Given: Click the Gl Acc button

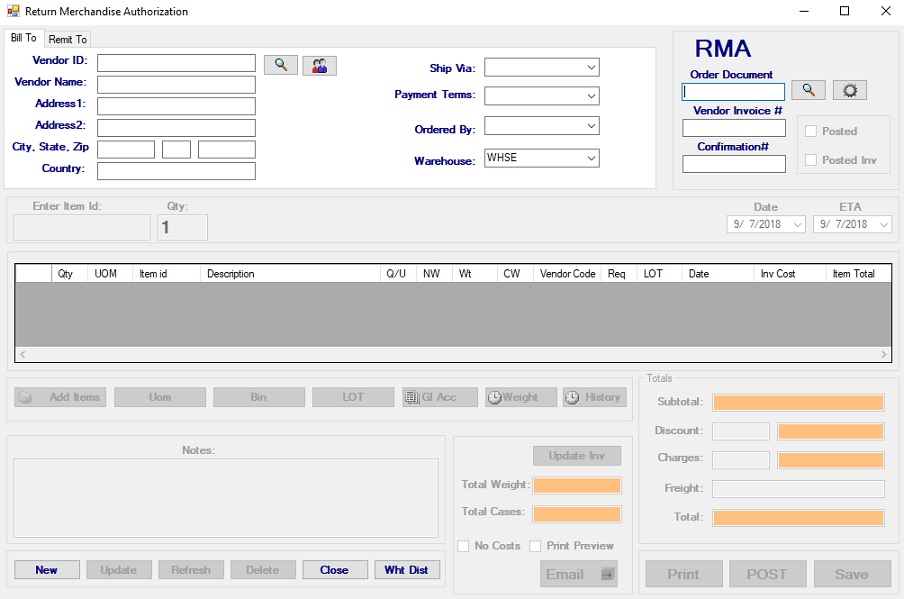Looking at the screenshot, I should (440, 397).
